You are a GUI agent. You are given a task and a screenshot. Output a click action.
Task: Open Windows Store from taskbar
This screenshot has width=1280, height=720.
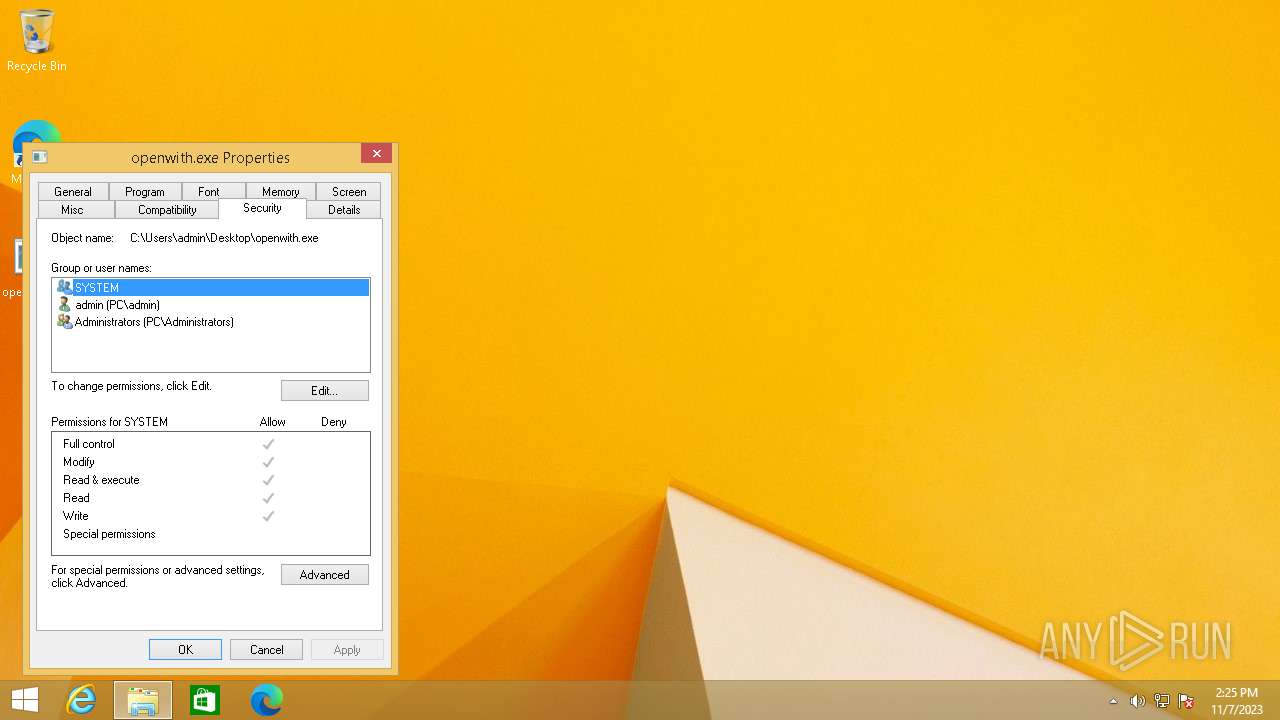(205, 700)
